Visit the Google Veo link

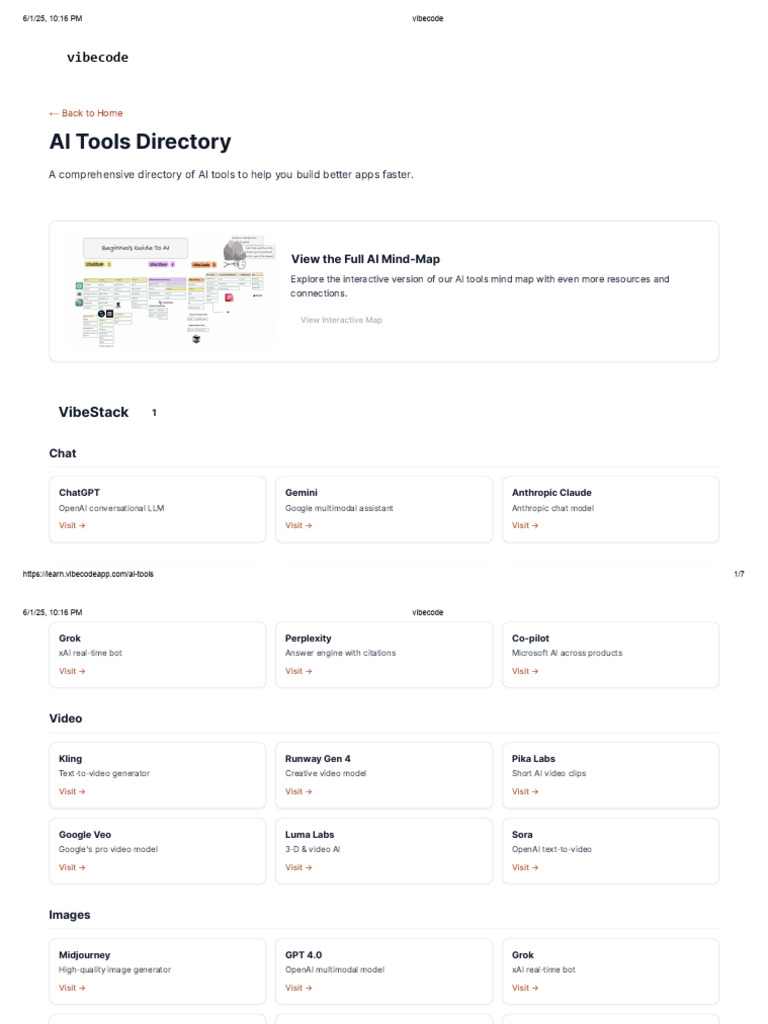pyautogui.click(x=72, y=867)
